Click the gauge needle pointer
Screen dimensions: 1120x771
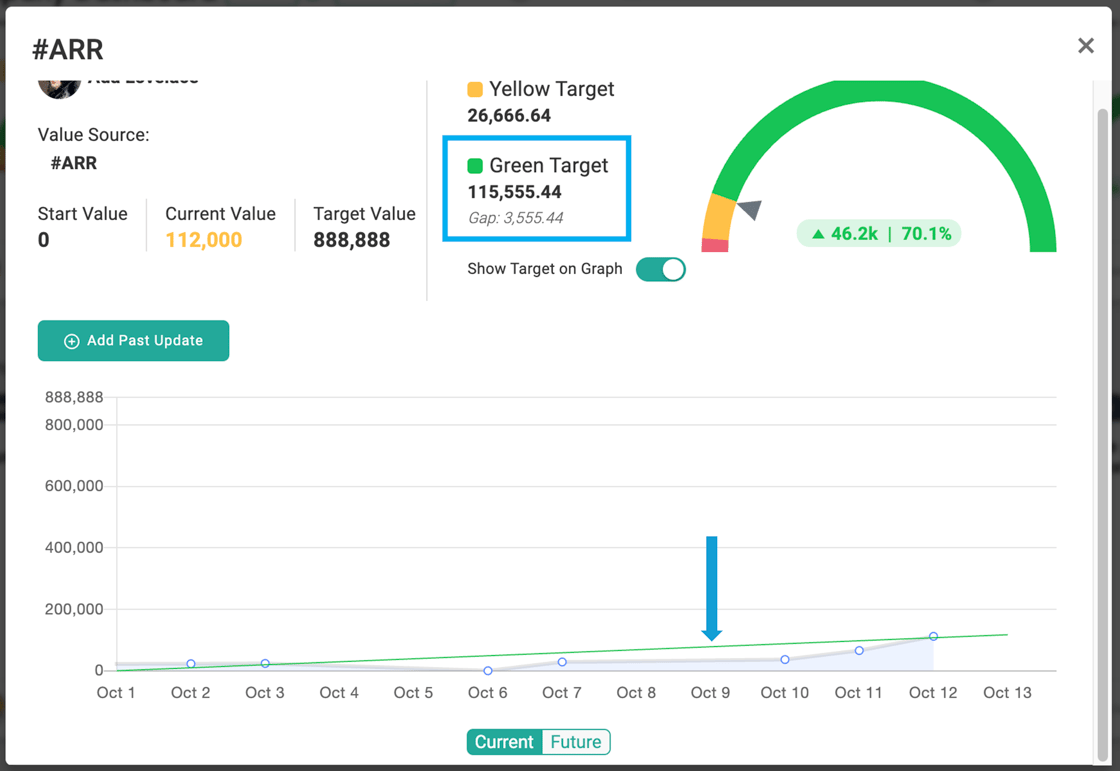748,209
